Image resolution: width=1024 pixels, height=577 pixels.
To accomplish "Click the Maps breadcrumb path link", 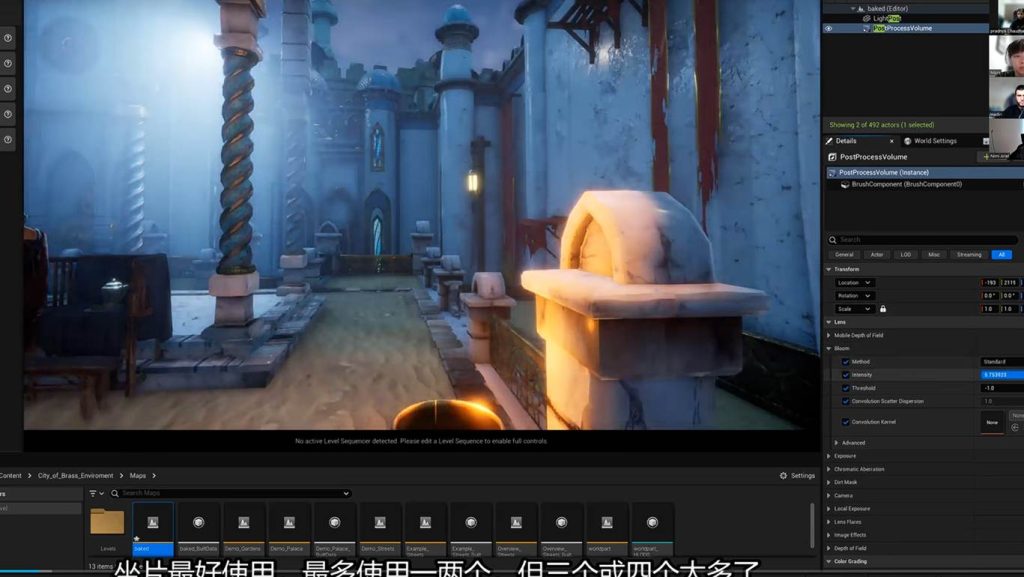I will click(138, 476).
